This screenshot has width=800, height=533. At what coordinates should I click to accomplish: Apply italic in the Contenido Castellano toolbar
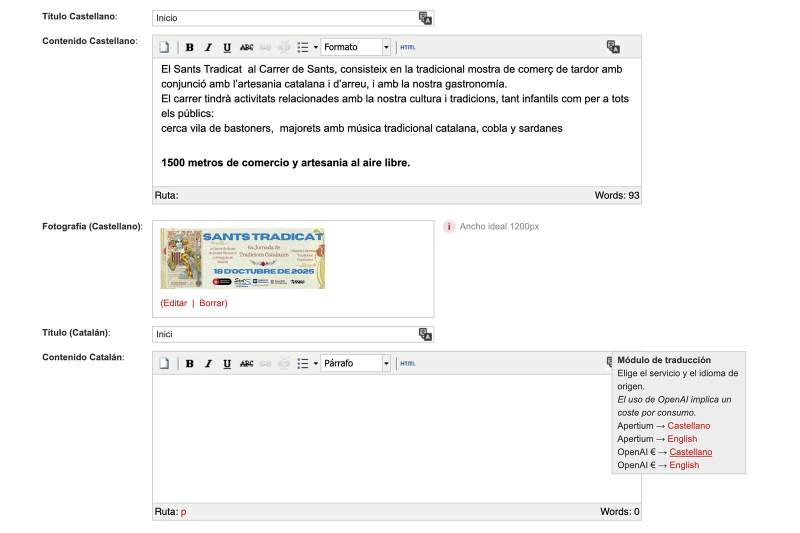[208, 47]
